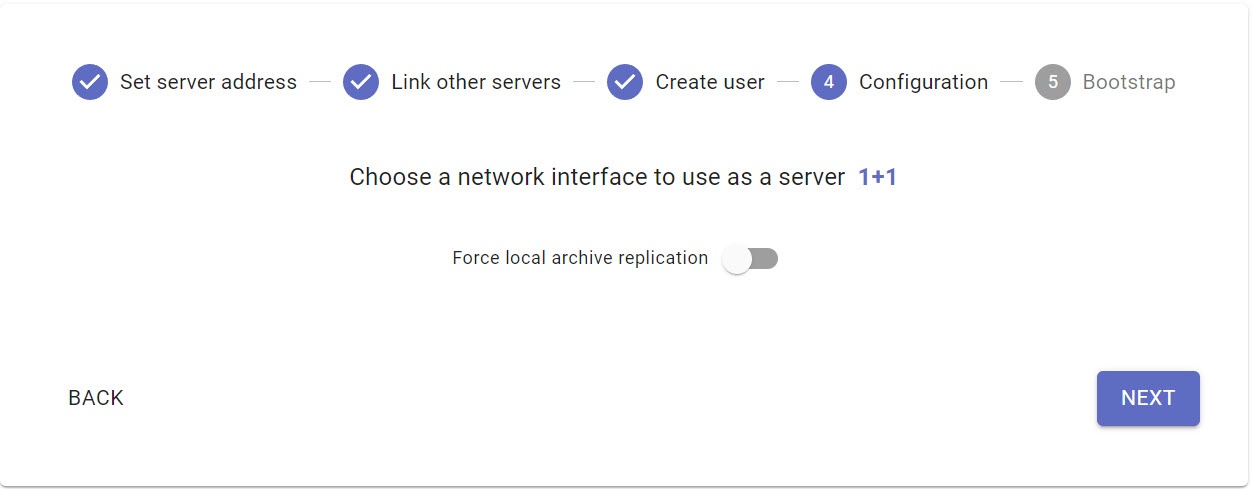Screen dimensions: 1252x489
Task: Click the checkmark icon for Set server address
Action: tap(90, 82)
